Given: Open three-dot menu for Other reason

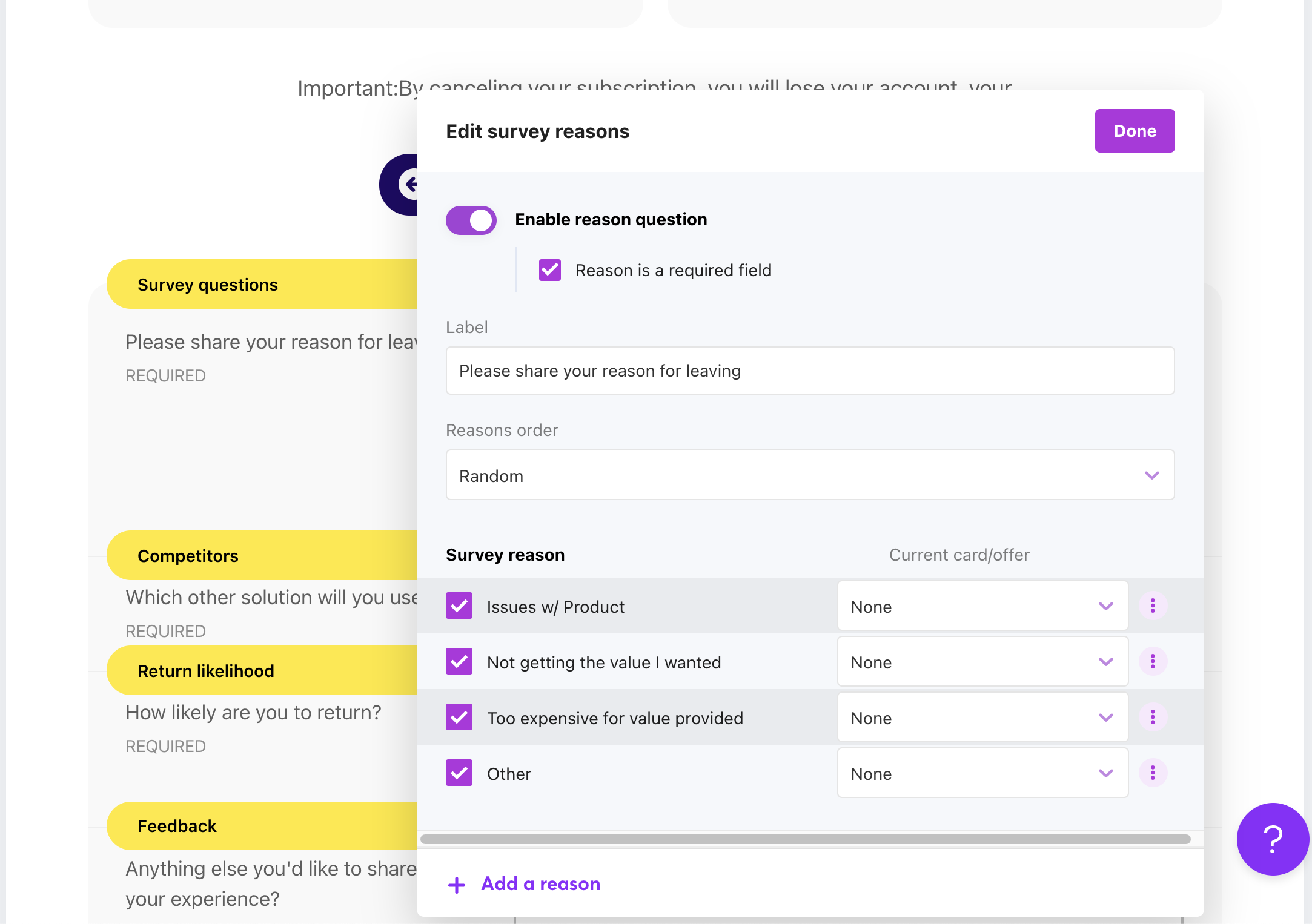Looking at the screenshot, I should pyautogui.click(x=1153, y=773).
